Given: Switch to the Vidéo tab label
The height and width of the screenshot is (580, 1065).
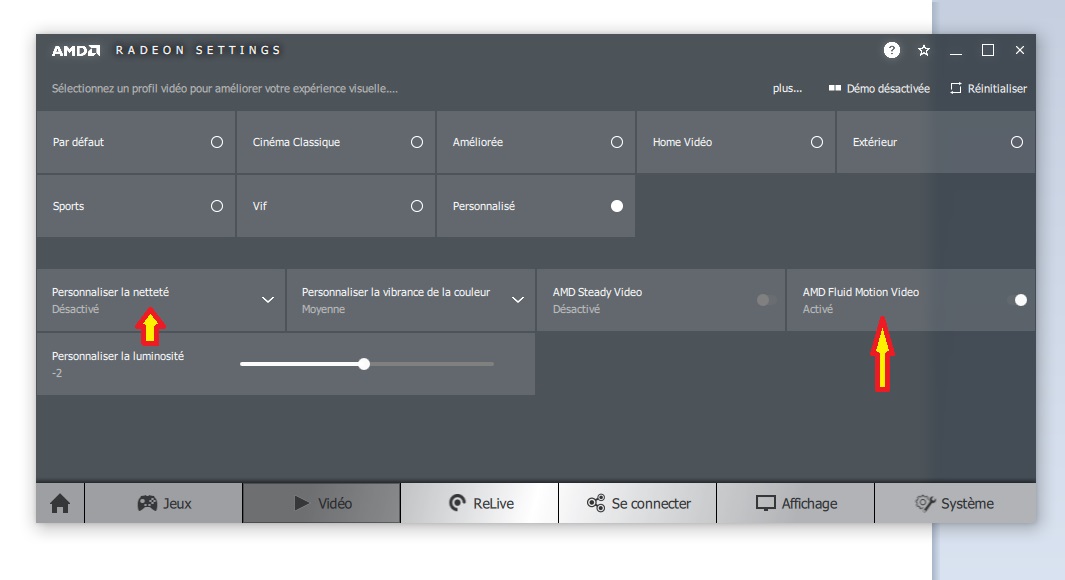Looking at the screenshot, I should click(335, 503).
